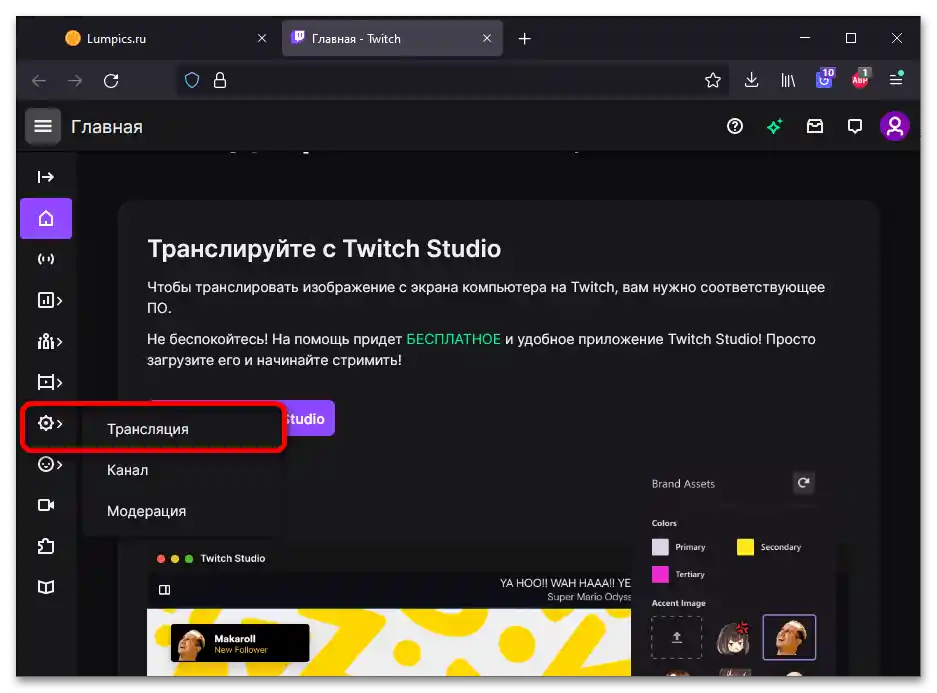Switch to the Главная - Twitch tab

(x=392, y=39)
